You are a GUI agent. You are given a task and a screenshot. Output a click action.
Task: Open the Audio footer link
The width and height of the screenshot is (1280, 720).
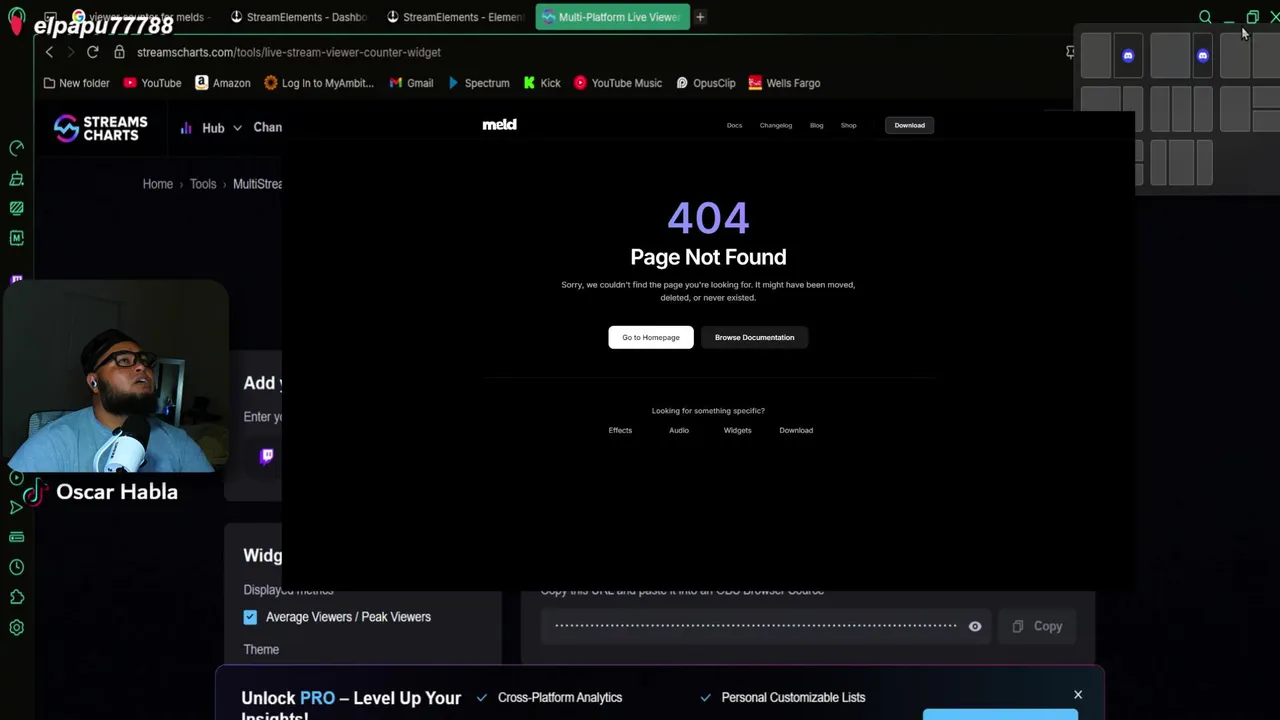[x=679, y=430]
